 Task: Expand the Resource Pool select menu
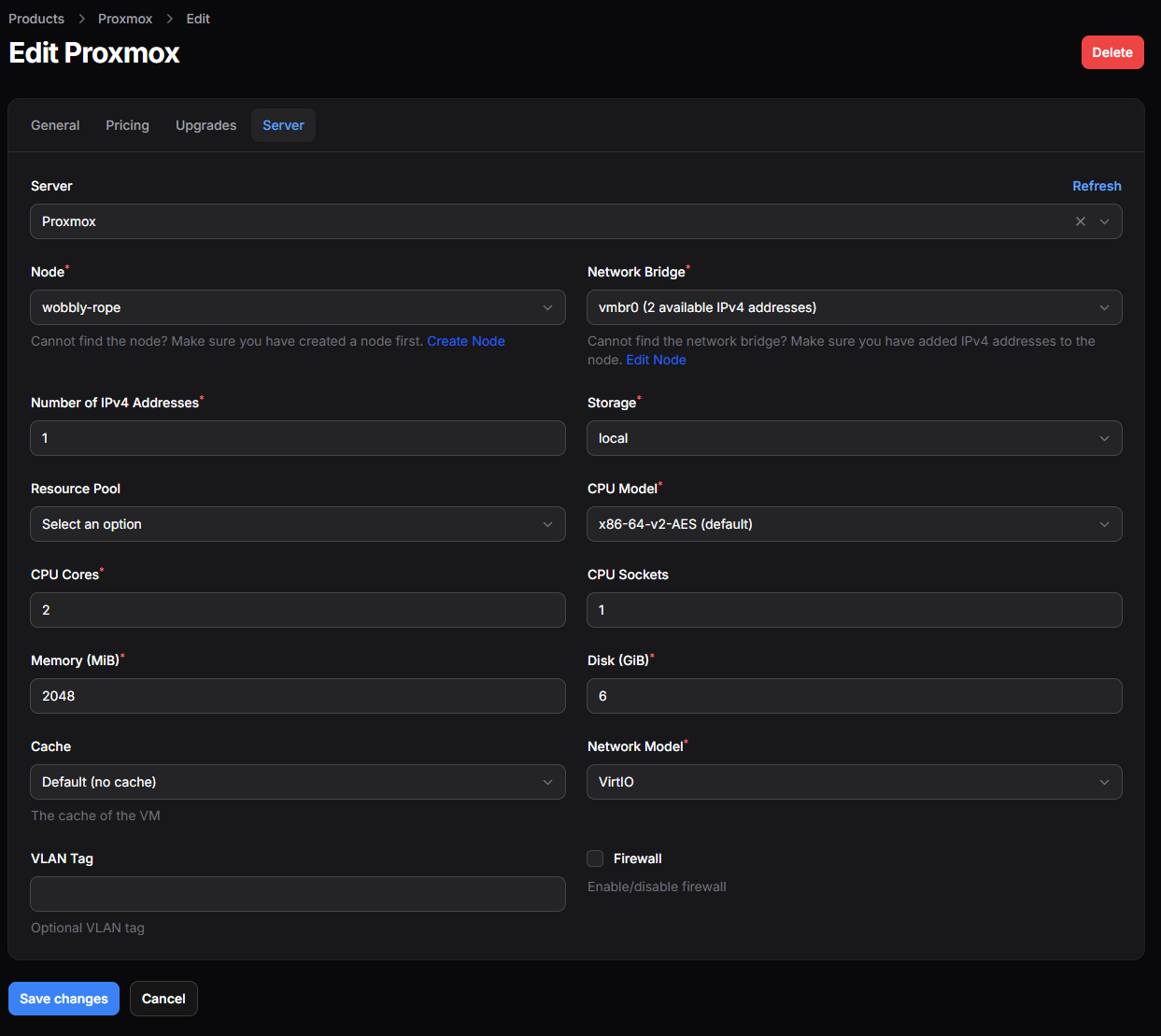pos(297,524)
